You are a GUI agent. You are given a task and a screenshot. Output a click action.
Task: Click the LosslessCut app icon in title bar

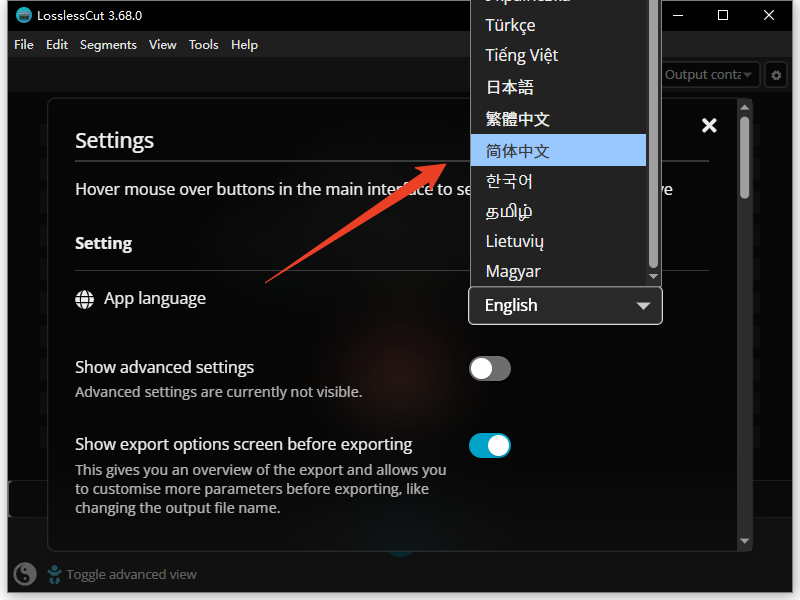click(24, 15)
